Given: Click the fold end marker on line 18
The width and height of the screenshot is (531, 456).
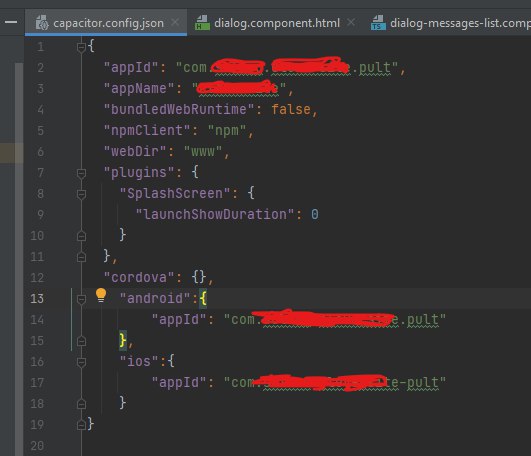Looking at the screenshot, I should pos(81,404).
